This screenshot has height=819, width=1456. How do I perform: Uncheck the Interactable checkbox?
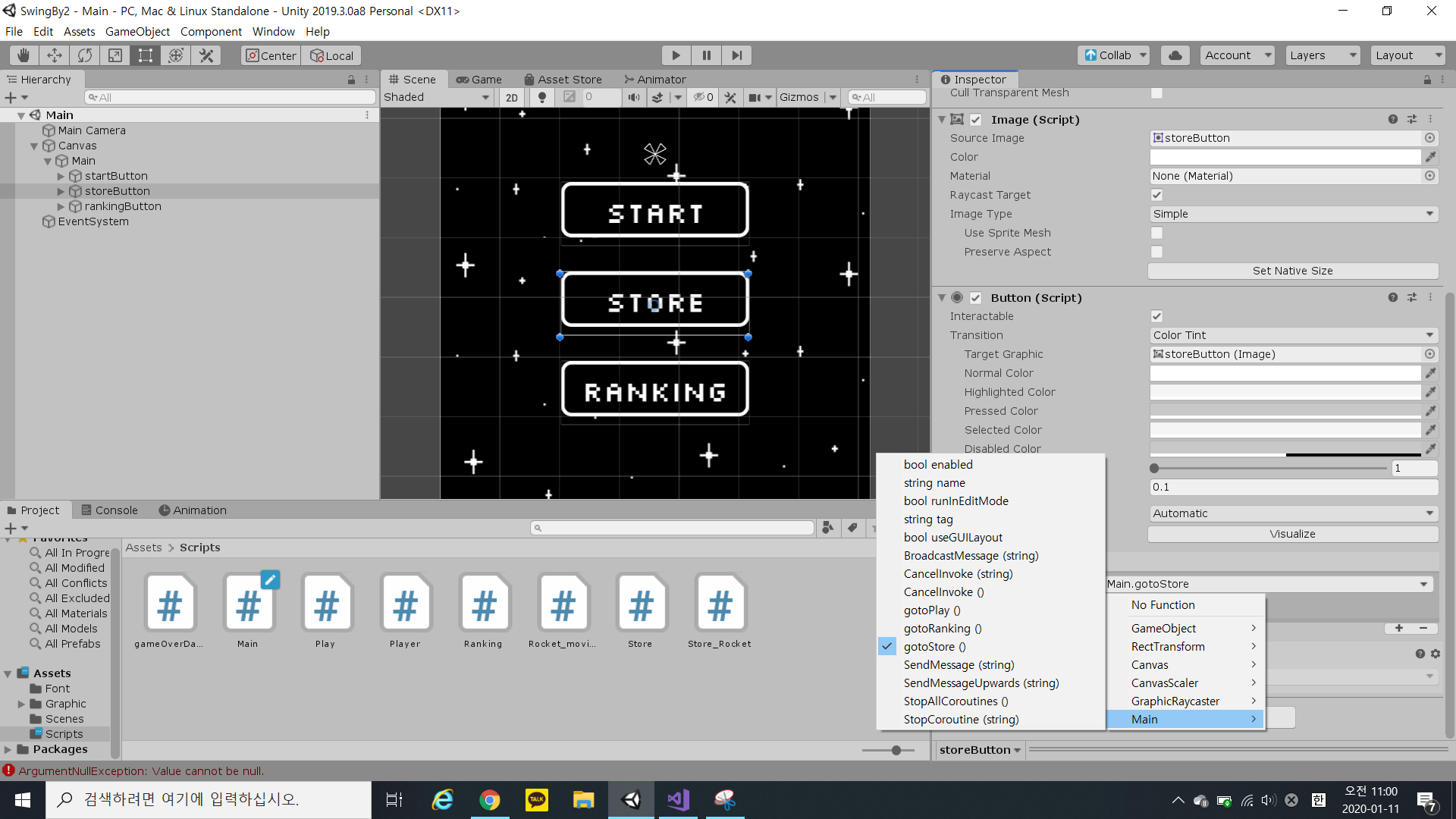[x=1156, y=316]
